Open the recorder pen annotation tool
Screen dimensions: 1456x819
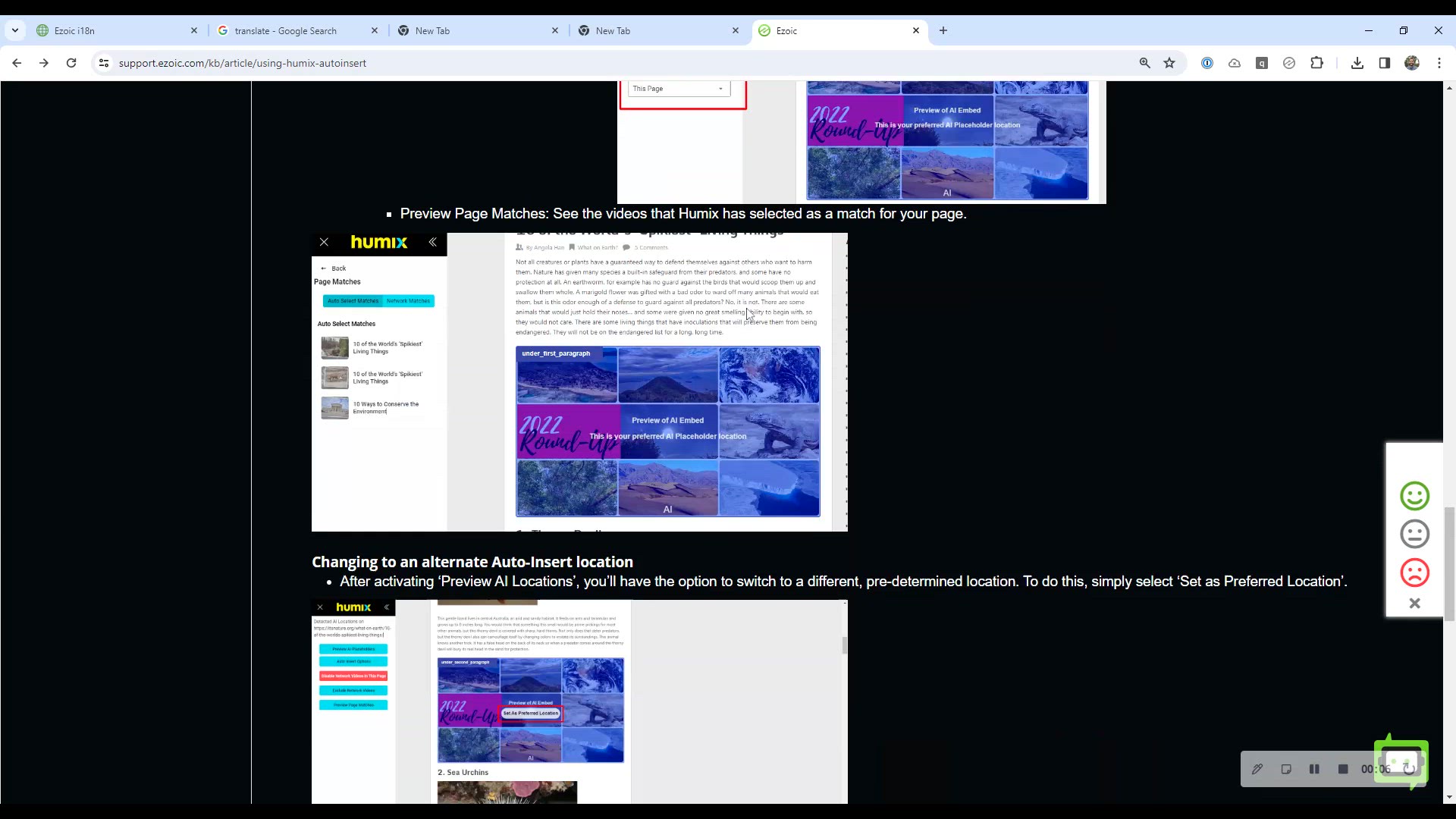coord(1257,769)
